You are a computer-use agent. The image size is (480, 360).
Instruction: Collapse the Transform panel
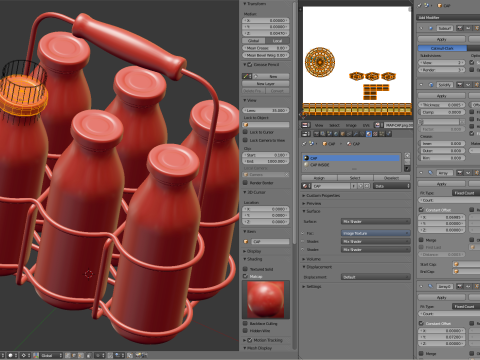pos(245,4)
